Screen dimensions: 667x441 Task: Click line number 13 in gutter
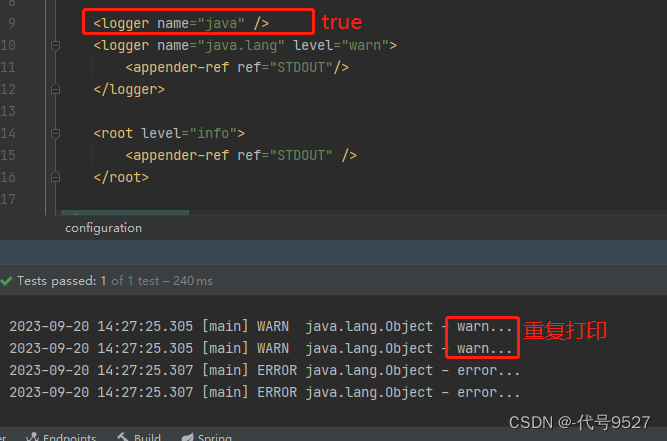click(8, 111)
